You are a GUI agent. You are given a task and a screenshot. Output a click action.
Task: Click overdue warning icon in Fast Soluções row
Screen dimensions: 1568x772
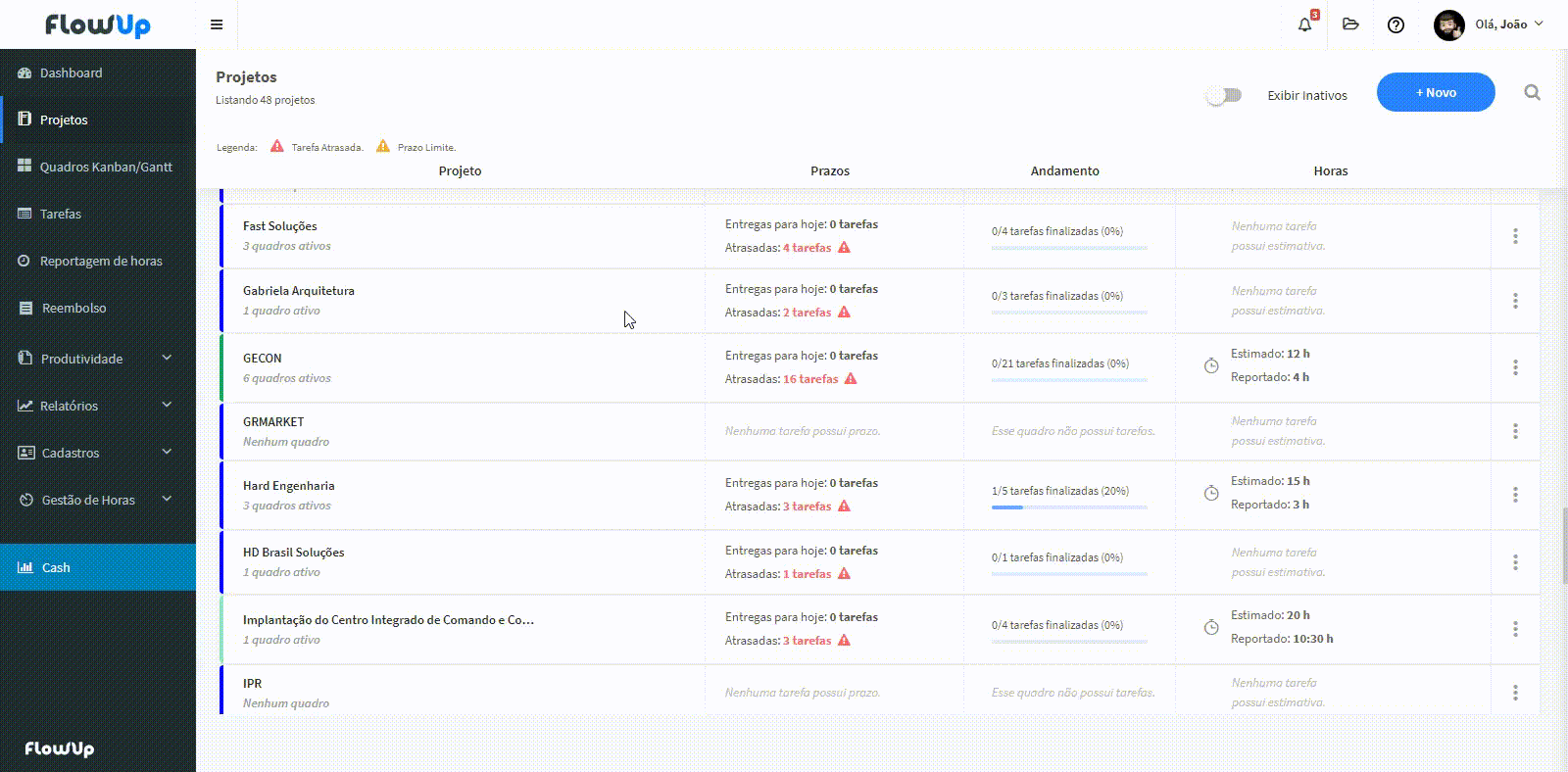844,247
